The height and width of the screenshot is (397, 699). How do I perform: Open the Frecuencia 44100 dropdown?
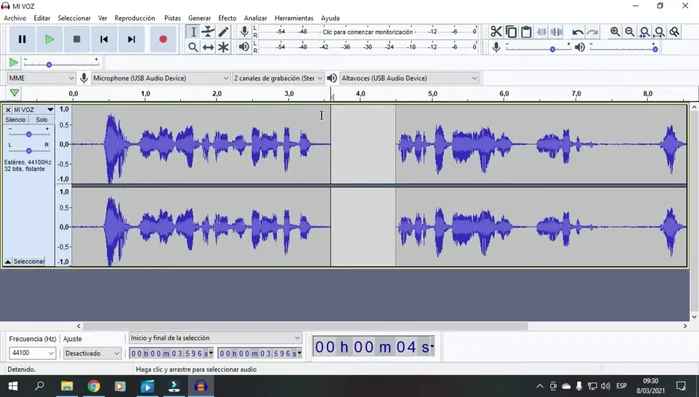coord(32,353)
